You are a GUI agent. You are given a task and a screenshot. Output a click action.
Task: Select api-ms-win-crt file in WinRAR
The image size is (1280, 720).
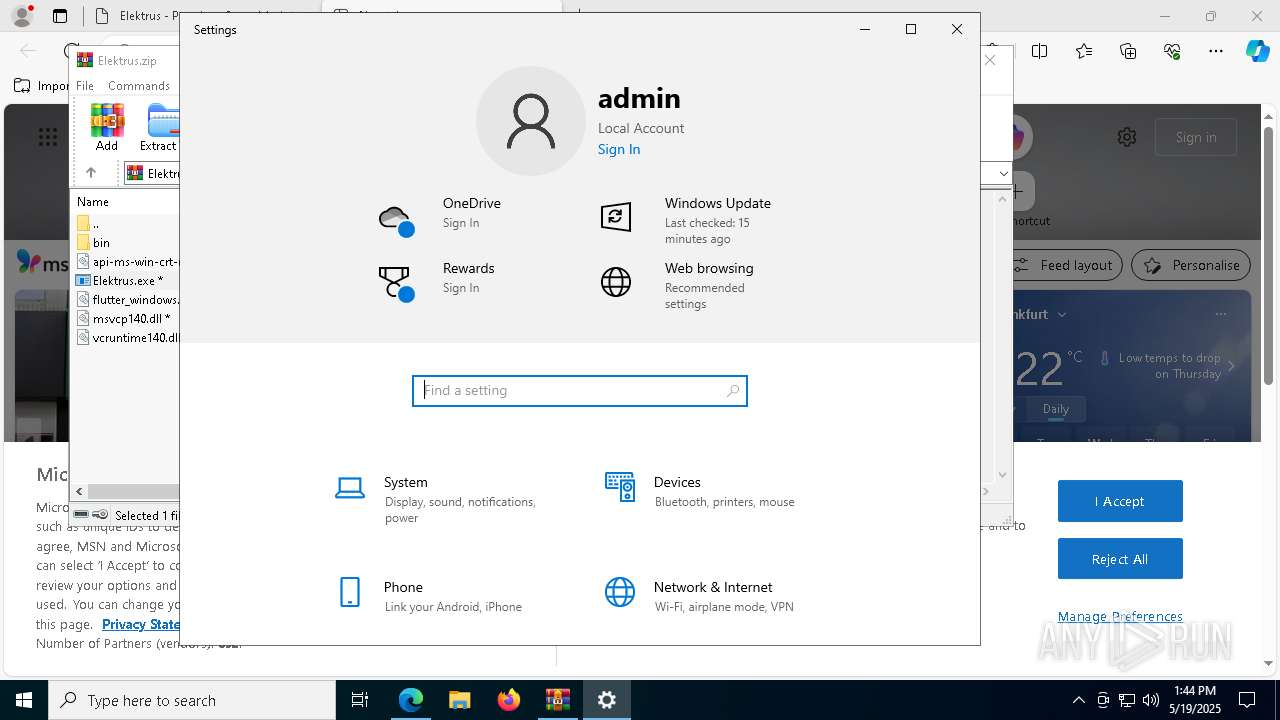pos(128,262)
